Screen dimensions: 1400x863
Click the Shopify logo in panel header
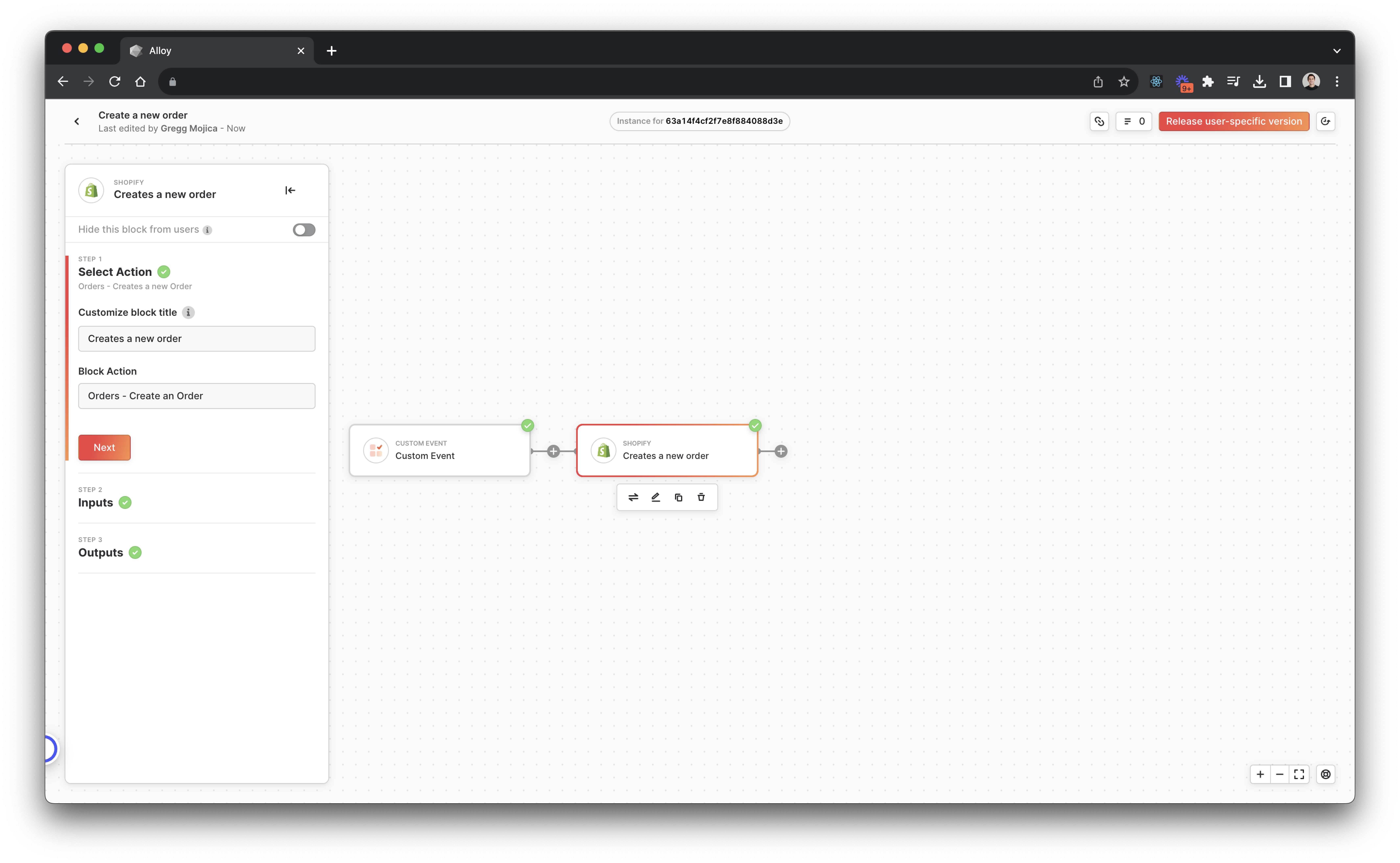click(x=91, y=190)
